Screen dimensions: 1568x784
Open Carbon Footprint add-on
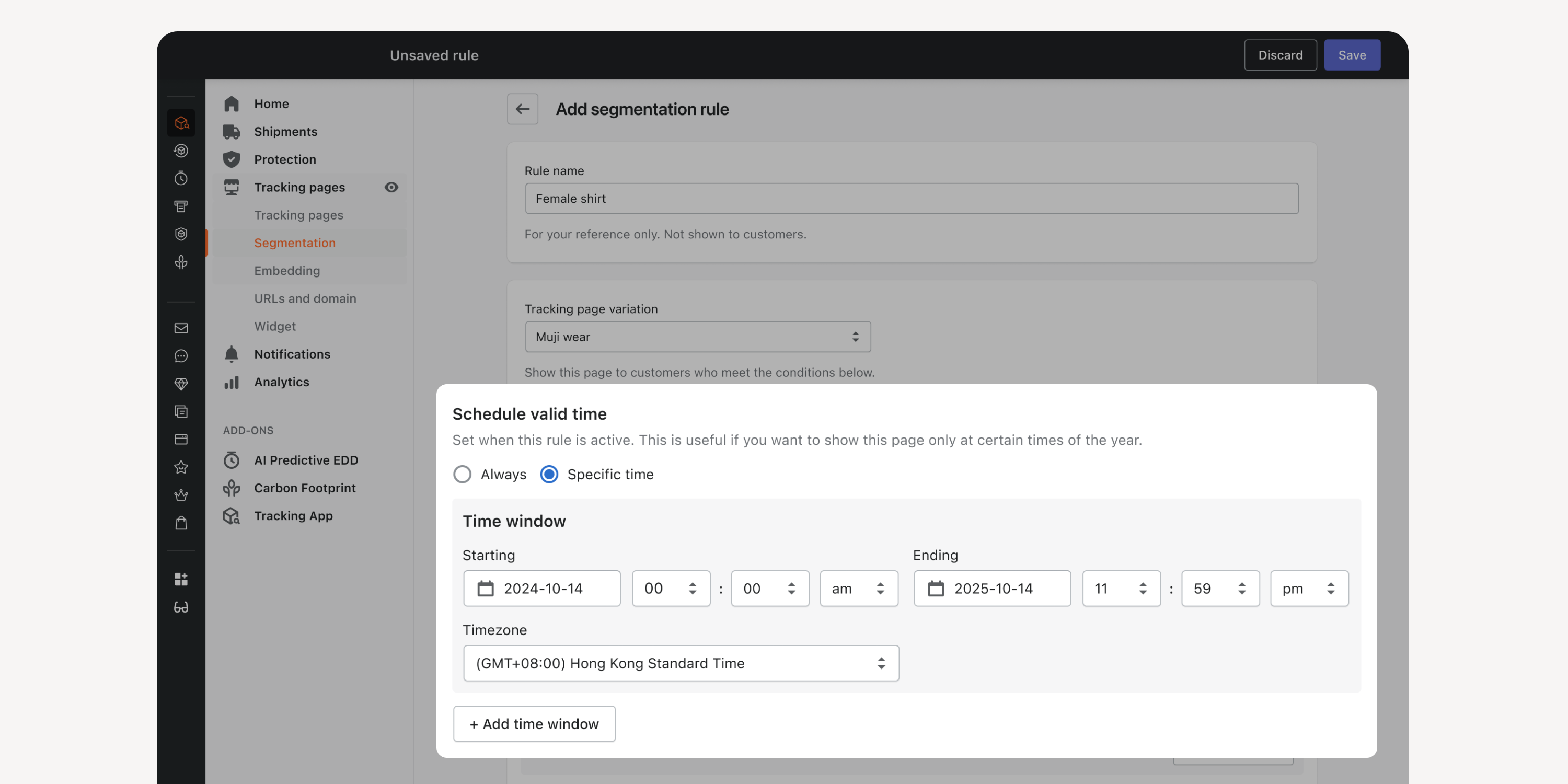tap(304, 488)
